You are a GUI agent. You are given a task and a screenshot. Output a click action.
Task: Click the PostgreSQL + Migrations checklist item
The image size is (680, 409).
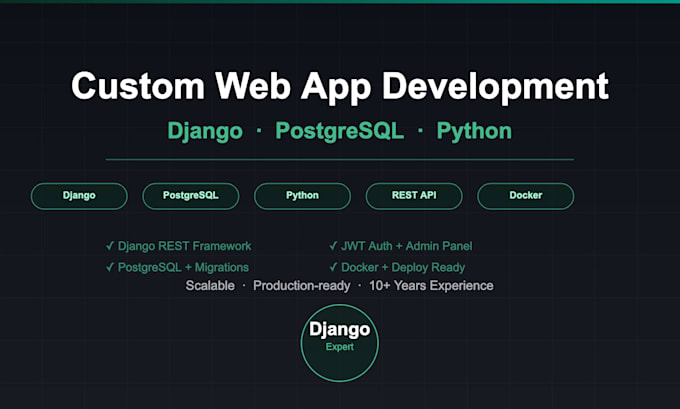coord(177,268)
